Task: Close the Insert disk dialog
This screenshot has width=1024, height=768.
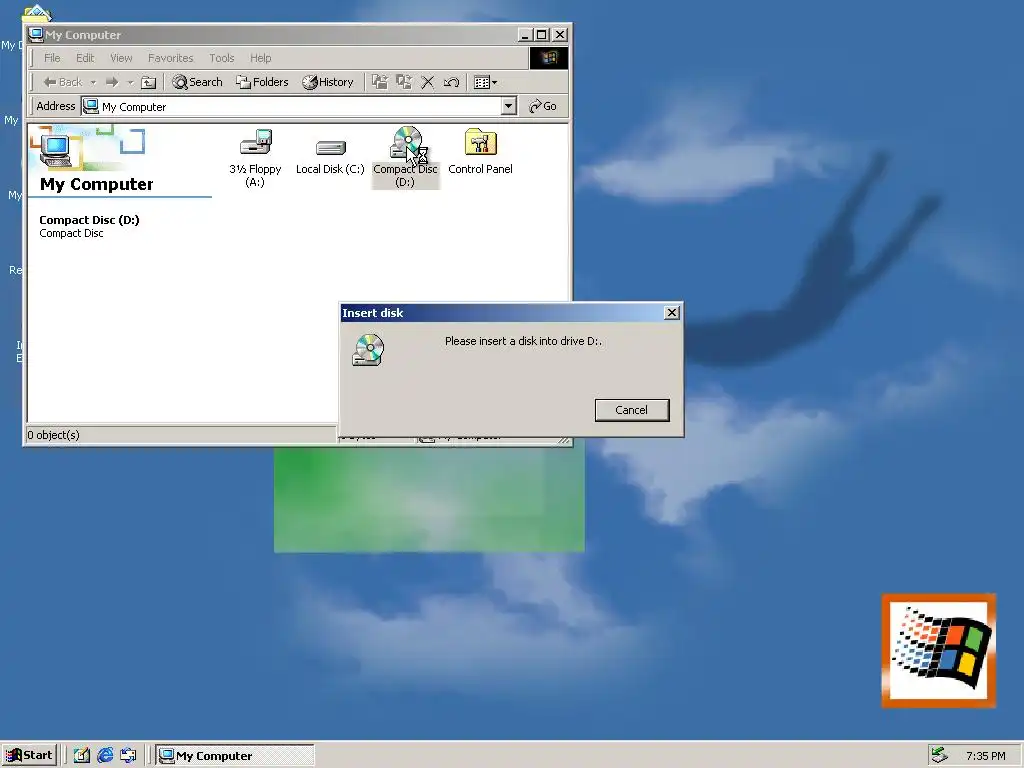Action: (671, 313)
